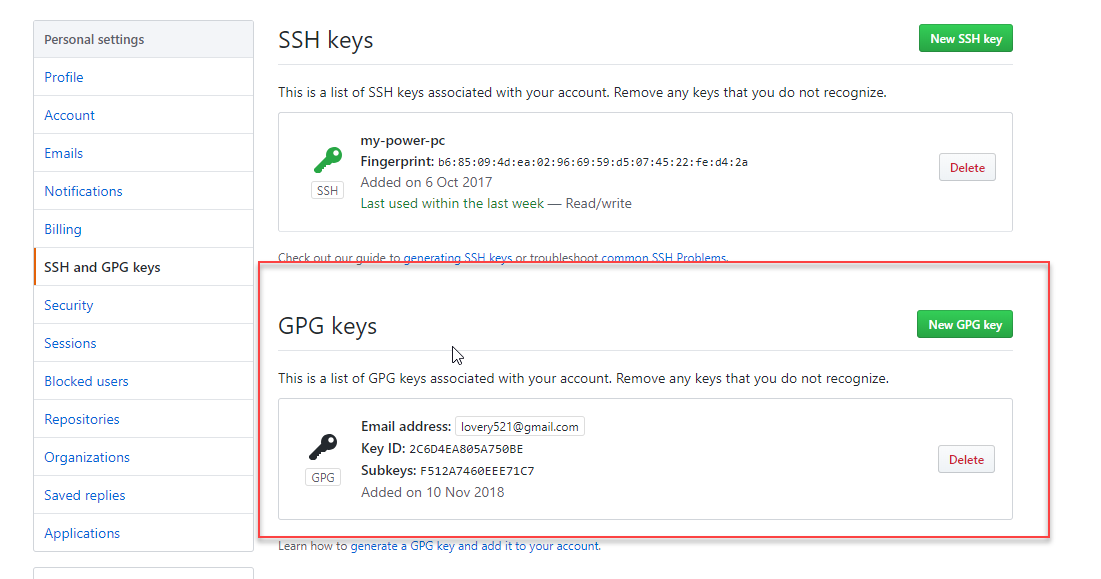Create a New GPG key
This screenshot has height=579, width=1101.
coord(965,324)
